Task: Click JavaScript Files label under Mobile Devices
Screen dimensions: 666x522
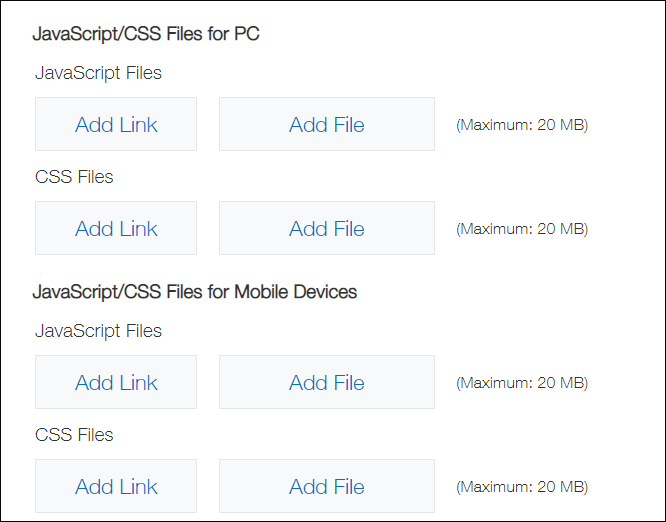Action: [98, 330]
